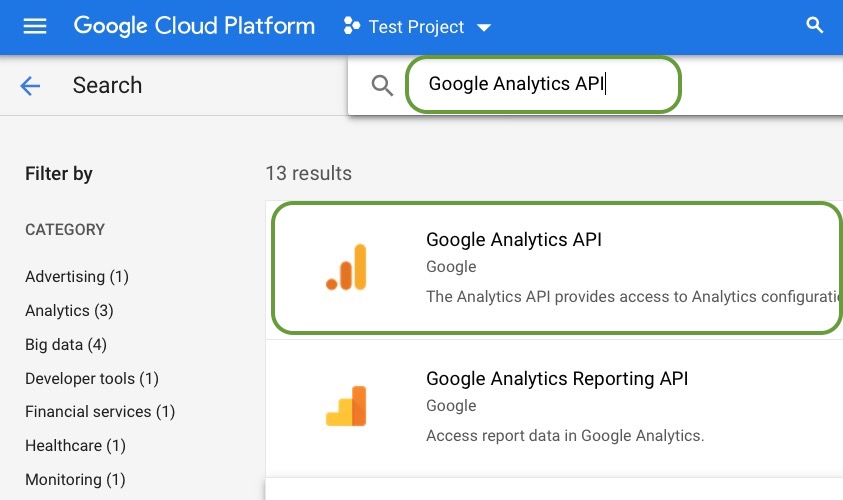Click the Analytics API description text

pos(630,297)
